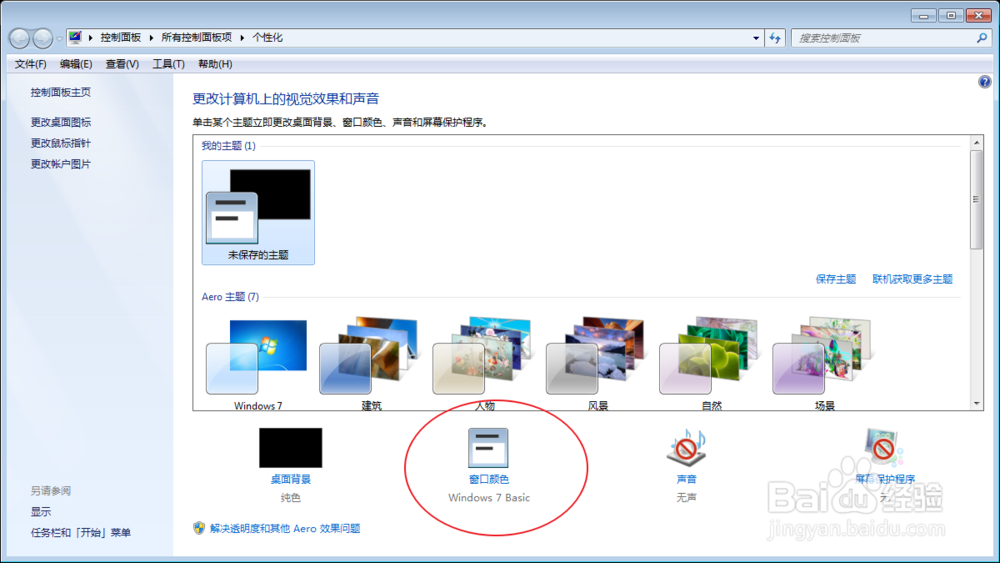
Task: Click the black 桌面背景 preview icon
Action: 290,448
